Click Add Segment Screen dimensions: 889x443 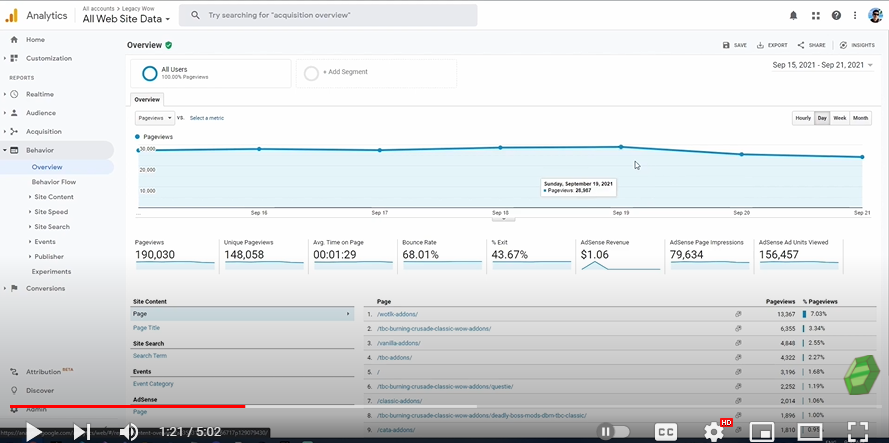(345, 72)
